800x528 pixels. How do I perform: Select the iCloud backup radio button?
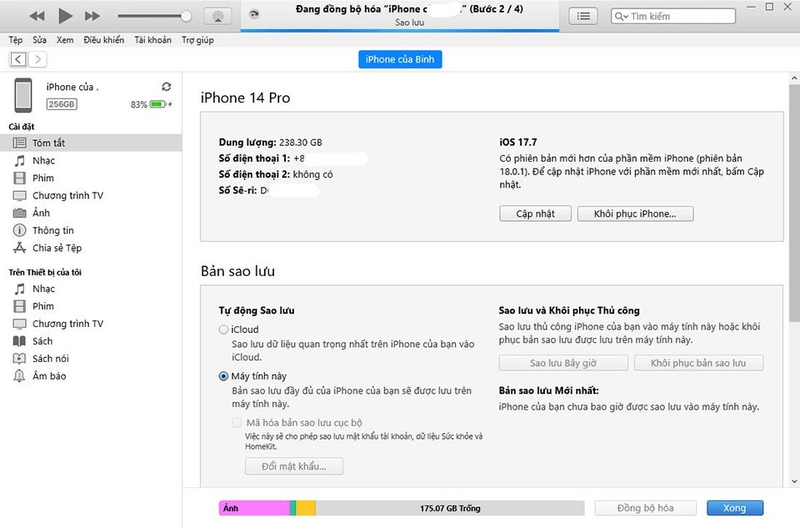pyautogui.click(x=223, y=330)
